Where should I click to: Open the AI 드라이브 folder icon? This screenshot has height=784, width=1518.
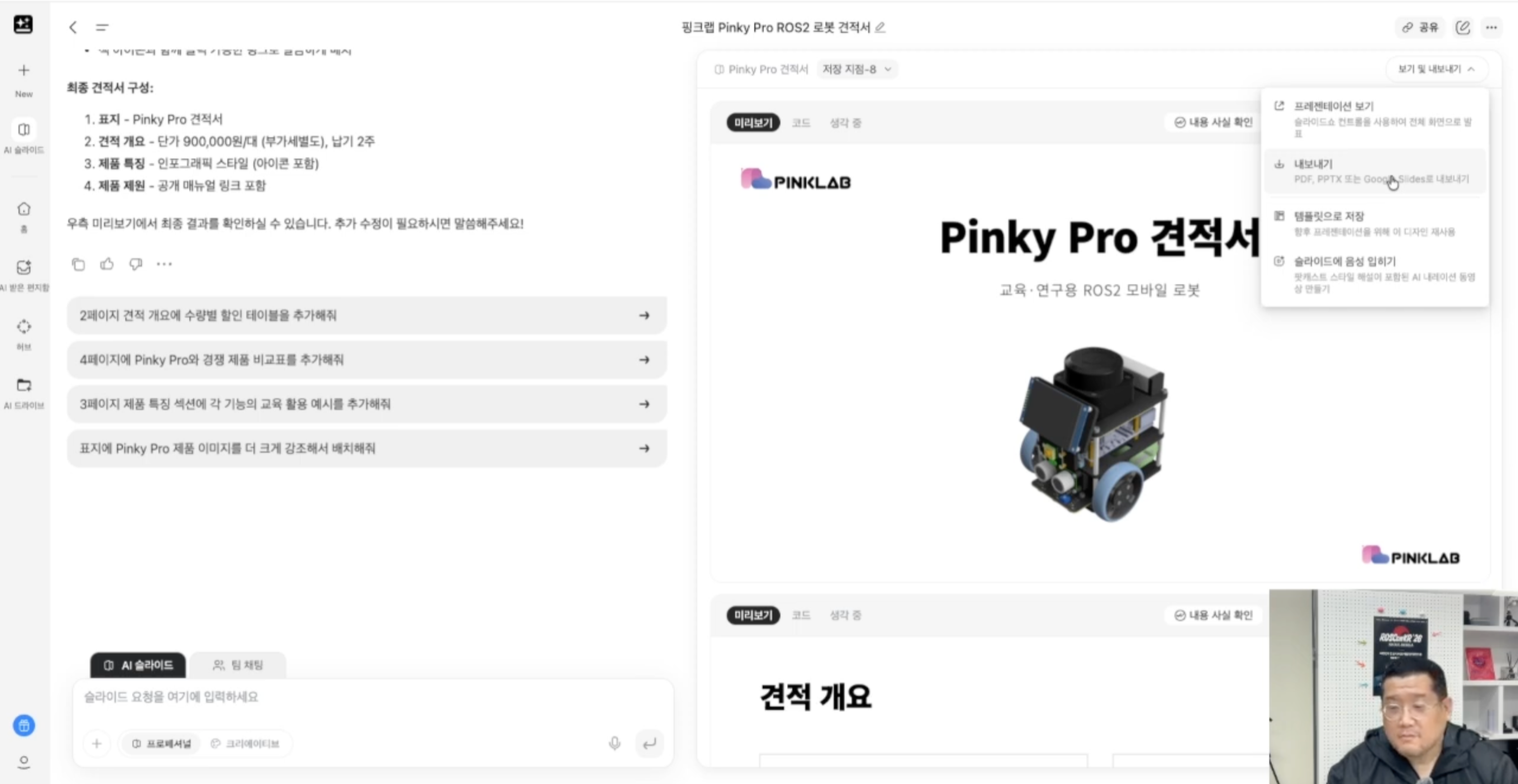click(x=24, y=384)
